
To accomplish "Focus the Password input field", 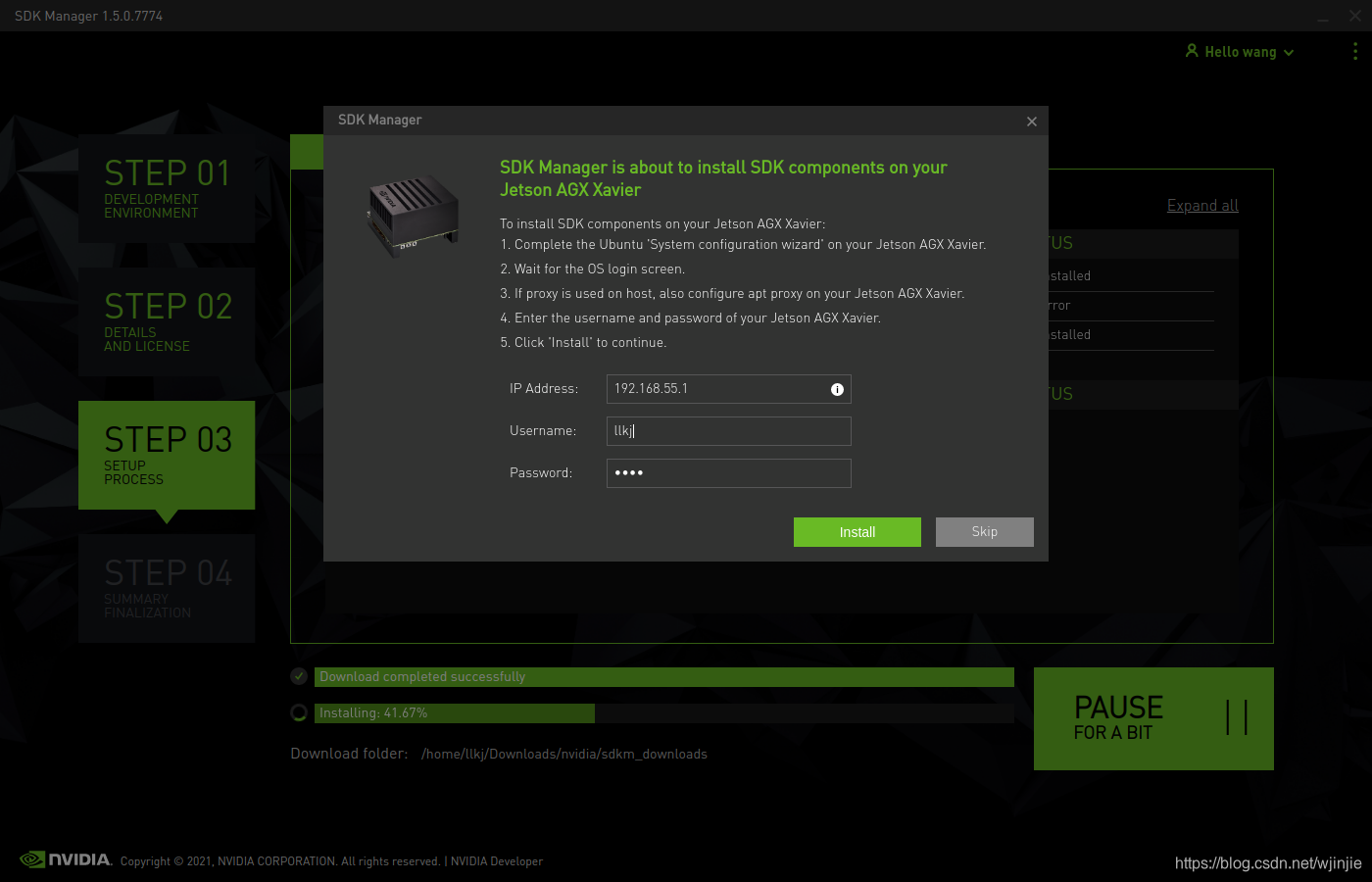I will 728,473.
